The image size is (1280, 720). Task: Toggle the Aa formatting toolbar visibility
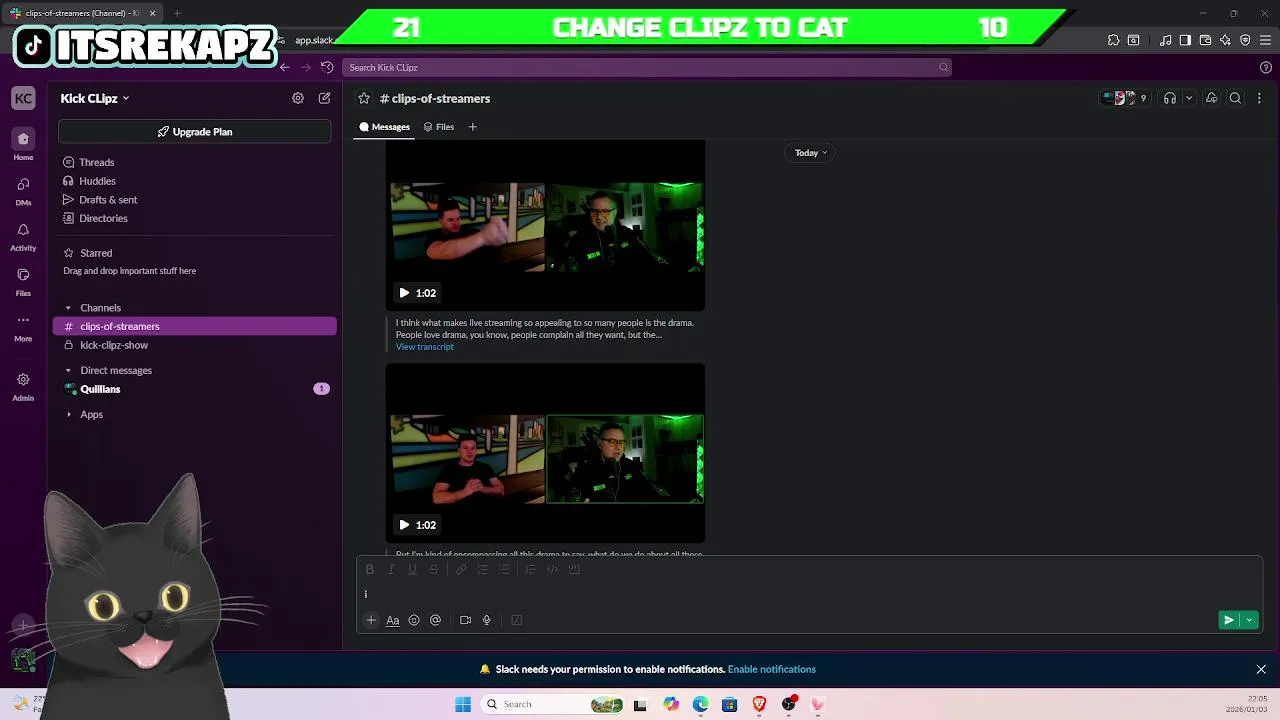pos(393,620)
